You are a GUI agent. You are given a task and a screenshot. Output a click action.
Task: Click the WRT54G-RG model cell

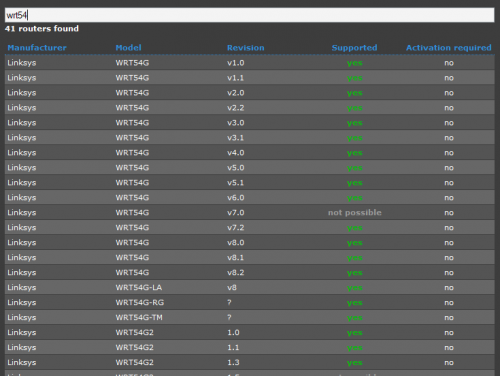click(x=140, y=302)
